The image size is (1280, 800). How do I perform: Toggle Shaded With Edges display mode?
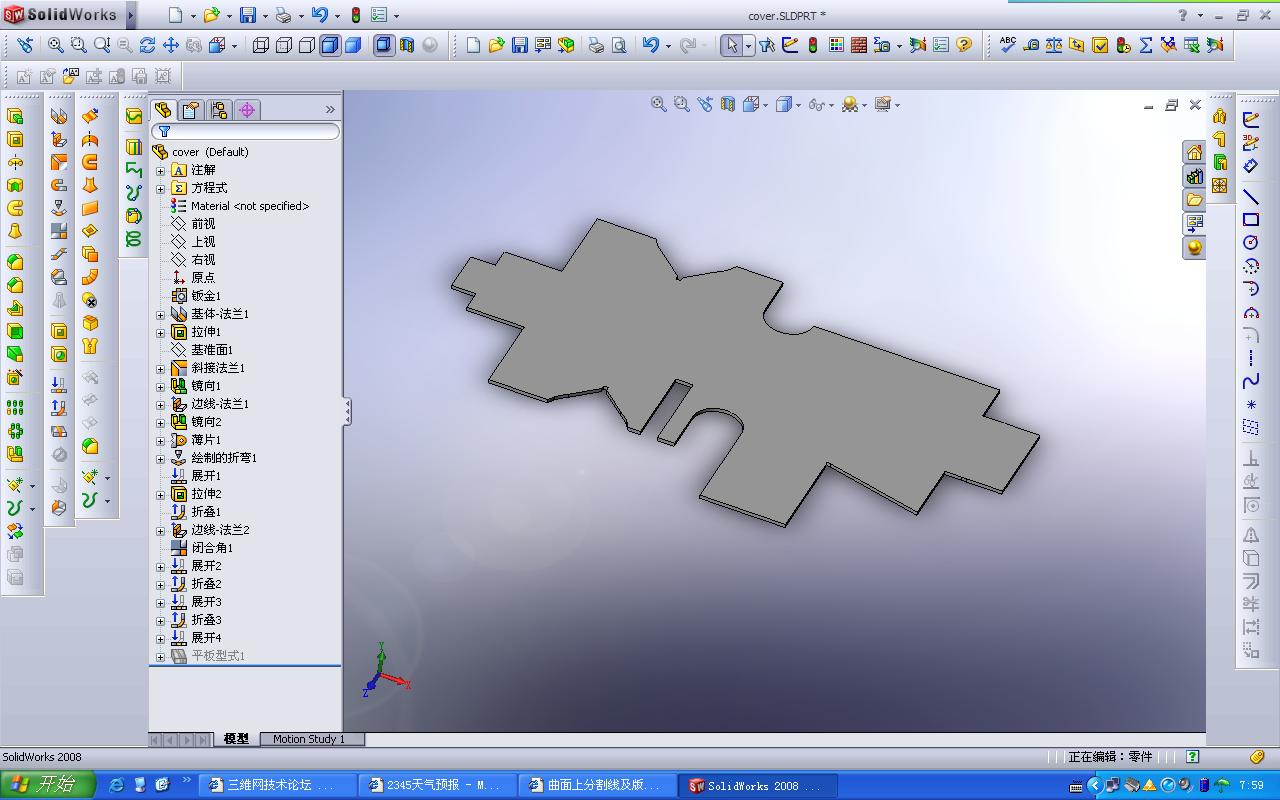pyautogui.click(x=330, y=45)
